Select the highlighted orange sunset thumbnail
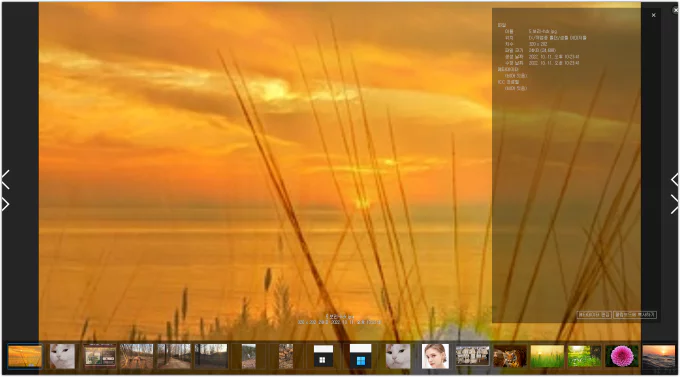Image resolution: width=680 pixels, height=377 pixels. [x=25, y=356]
